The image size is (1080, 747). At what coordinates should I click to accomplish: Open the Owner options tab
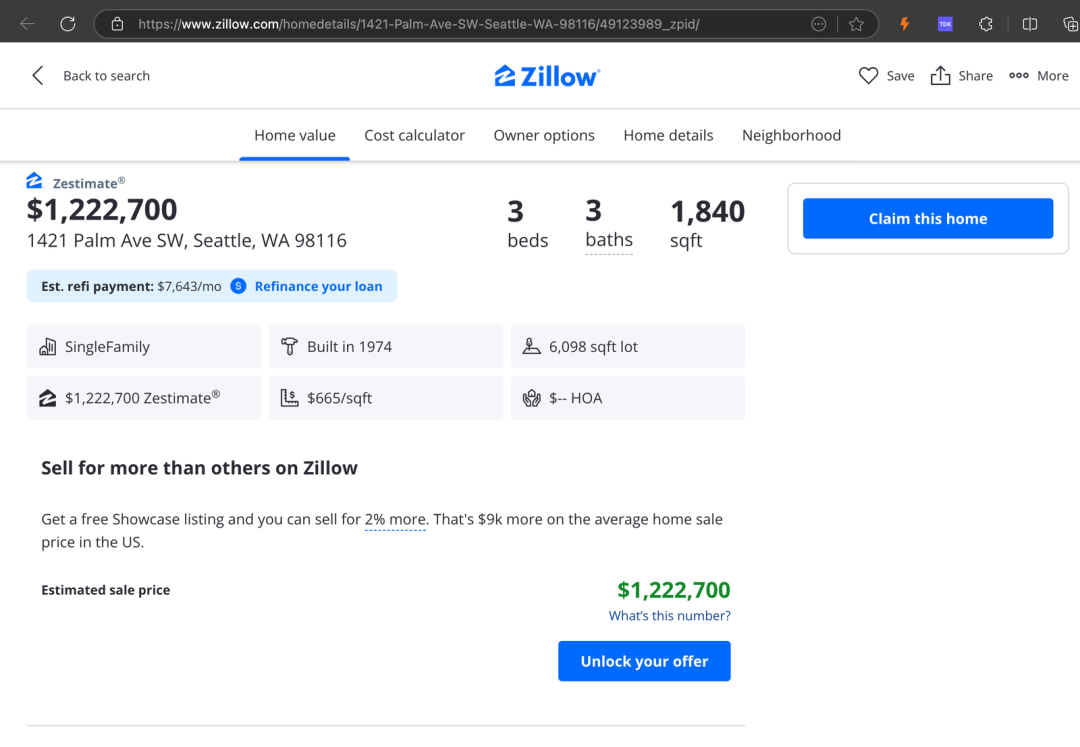click(x=544, y=136)
